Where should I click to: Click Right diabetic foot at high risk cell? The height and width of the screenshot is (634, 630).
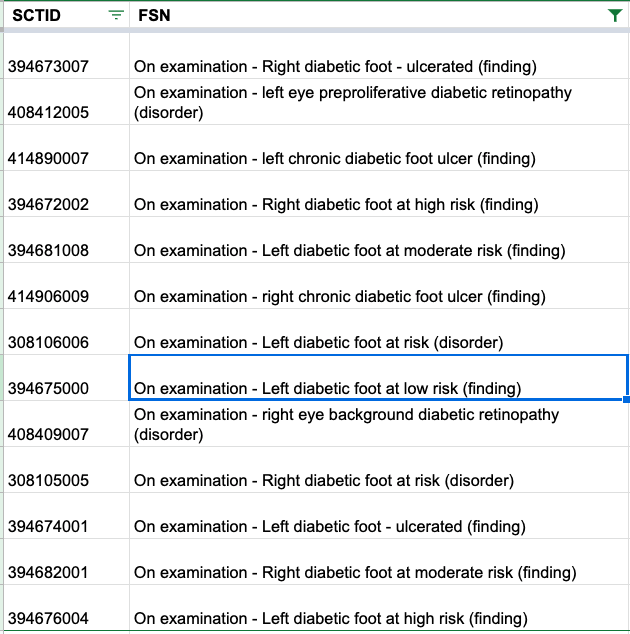(379, 194)
